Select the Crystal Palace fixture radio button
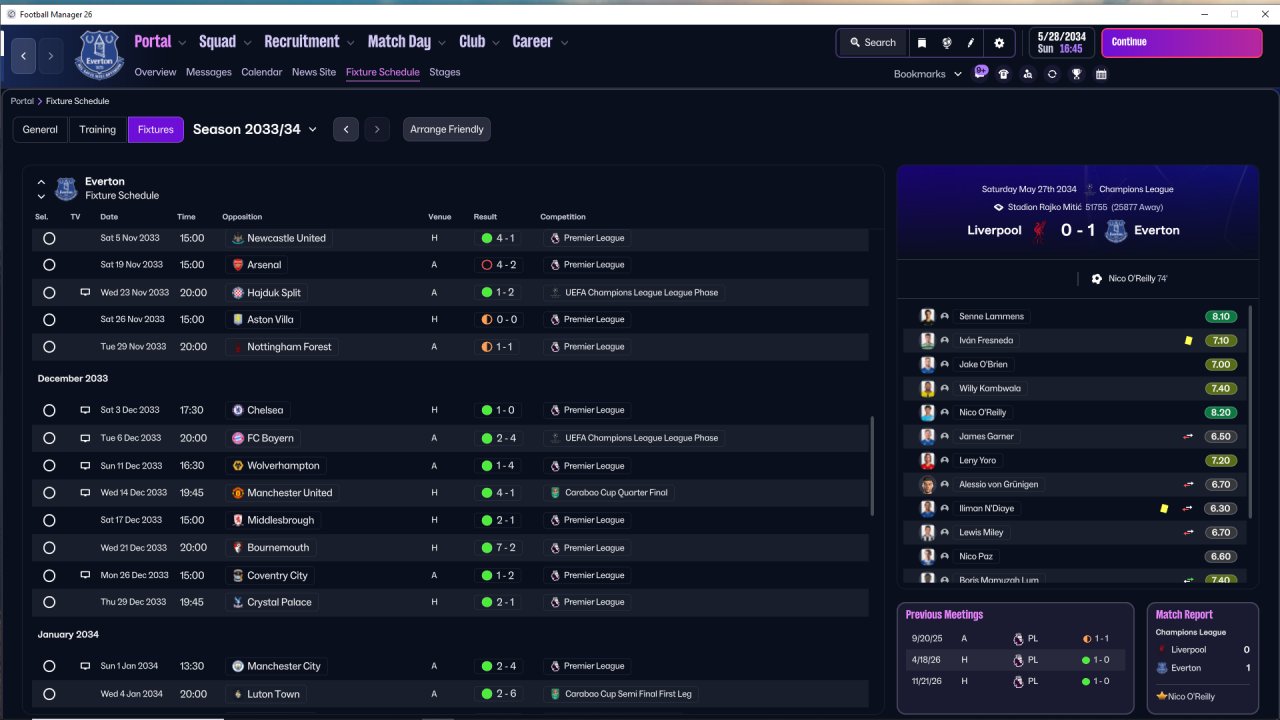The width and height of the screenshot is (1280, 720). tap(49, 602)
